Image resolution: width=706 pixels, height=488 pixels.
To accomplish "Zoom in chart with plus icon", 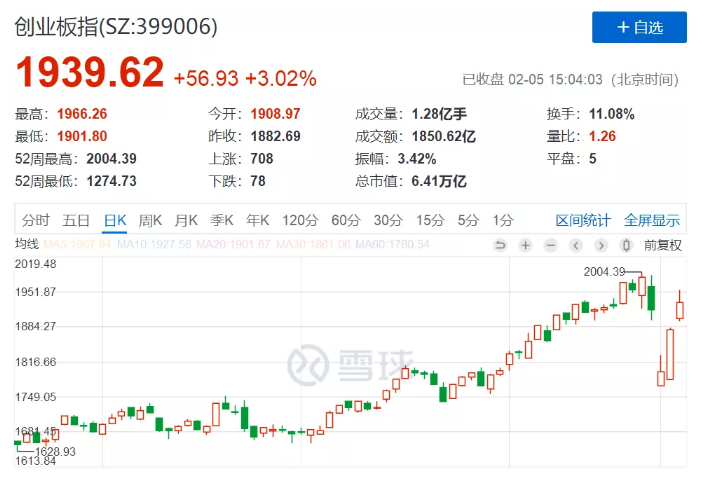I will click(x=525, y=245).
